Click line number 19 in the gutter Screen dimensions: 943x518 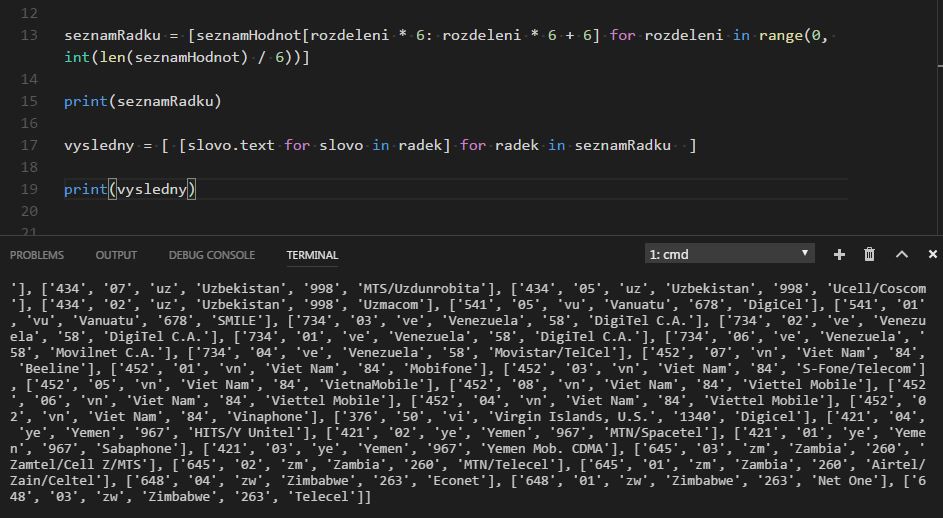(29, 189)
